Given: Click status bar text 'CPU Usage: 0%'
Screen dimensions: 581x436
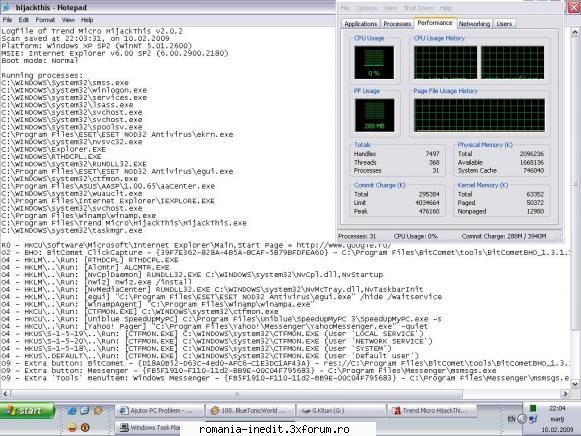Looking at the screenshot, I should [415, 236].
